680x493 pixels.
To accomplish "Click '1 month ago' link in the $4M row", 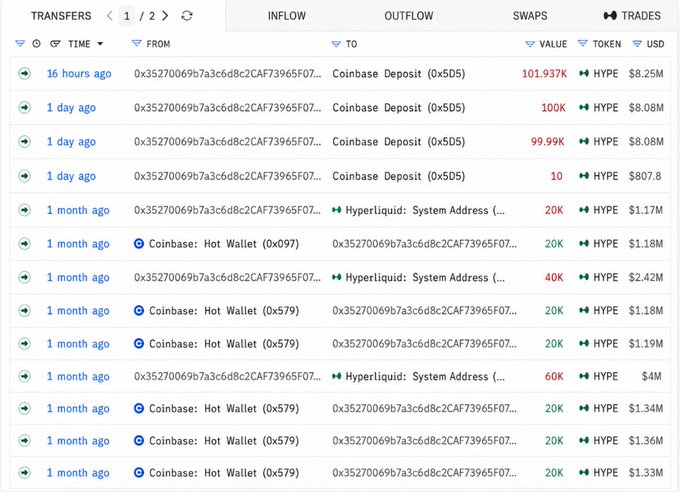I will (78, 376).
